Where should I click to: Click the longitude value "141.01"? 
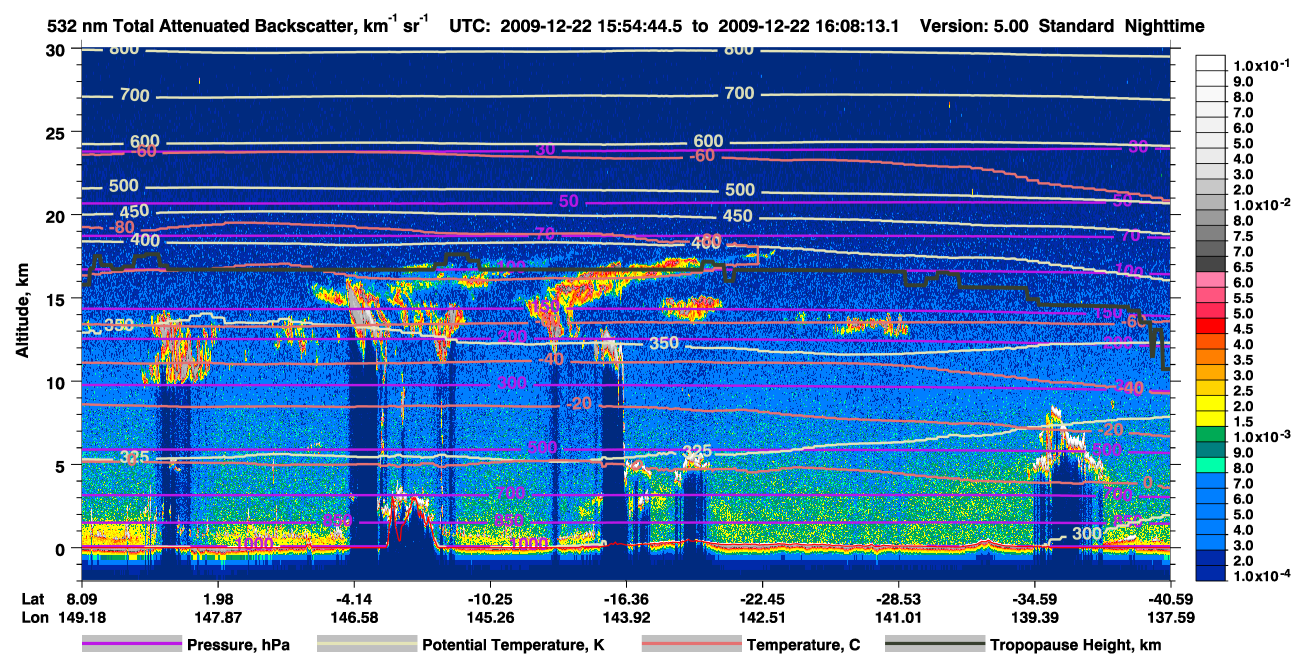point(898,617)
